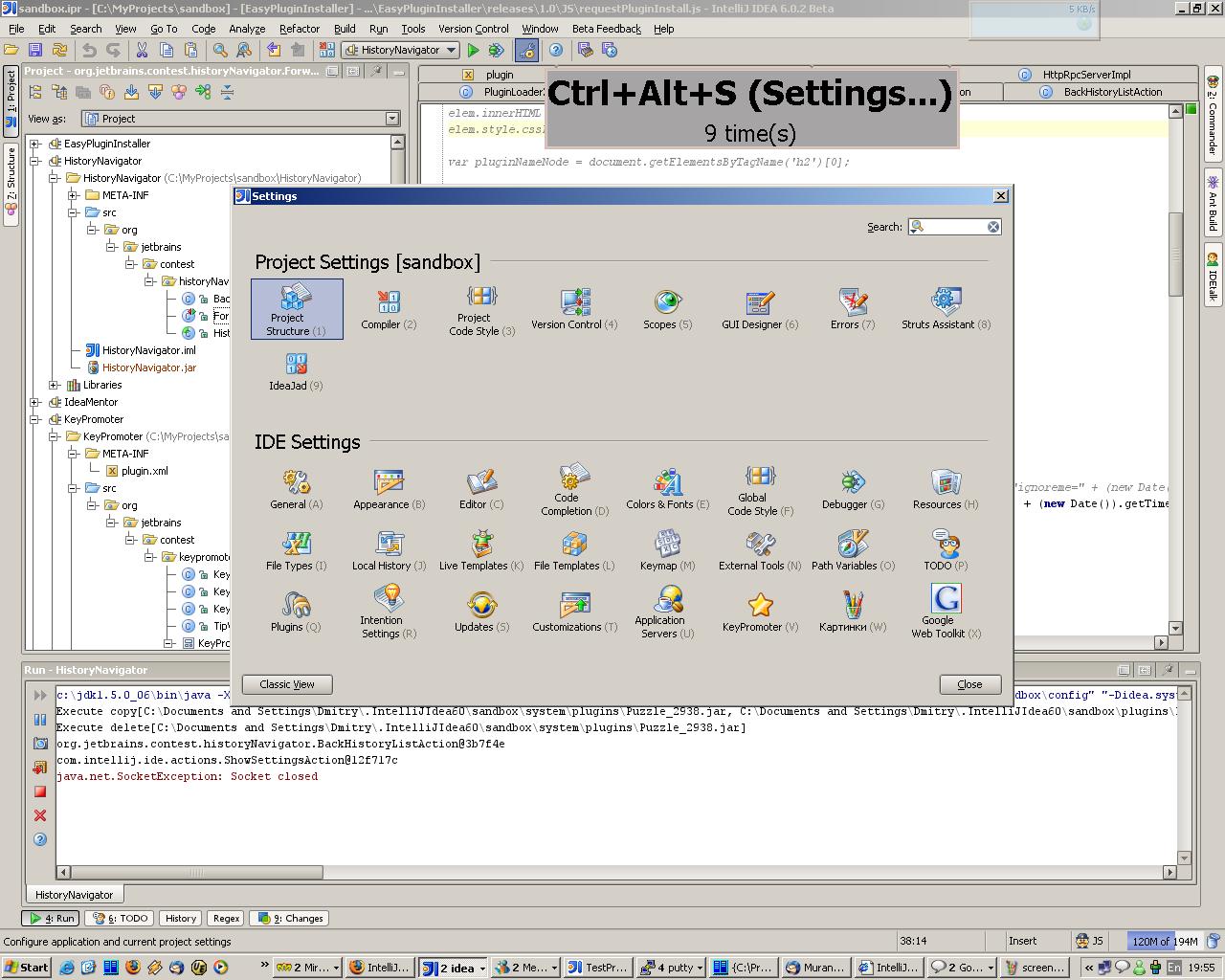The image size is (1225, 980).
Task: Click the Classic View button
Action: pos(287,684)
